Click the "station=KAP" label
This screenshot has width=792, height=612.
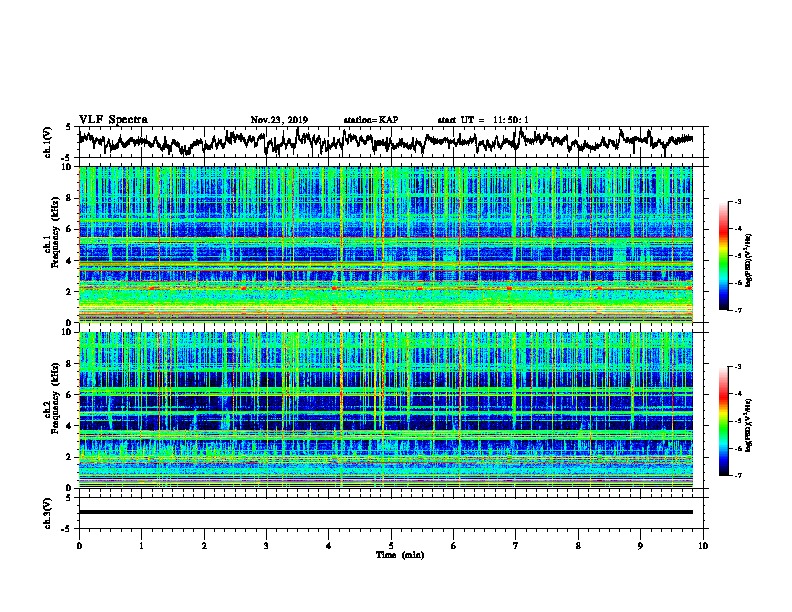tap(371, 120)
